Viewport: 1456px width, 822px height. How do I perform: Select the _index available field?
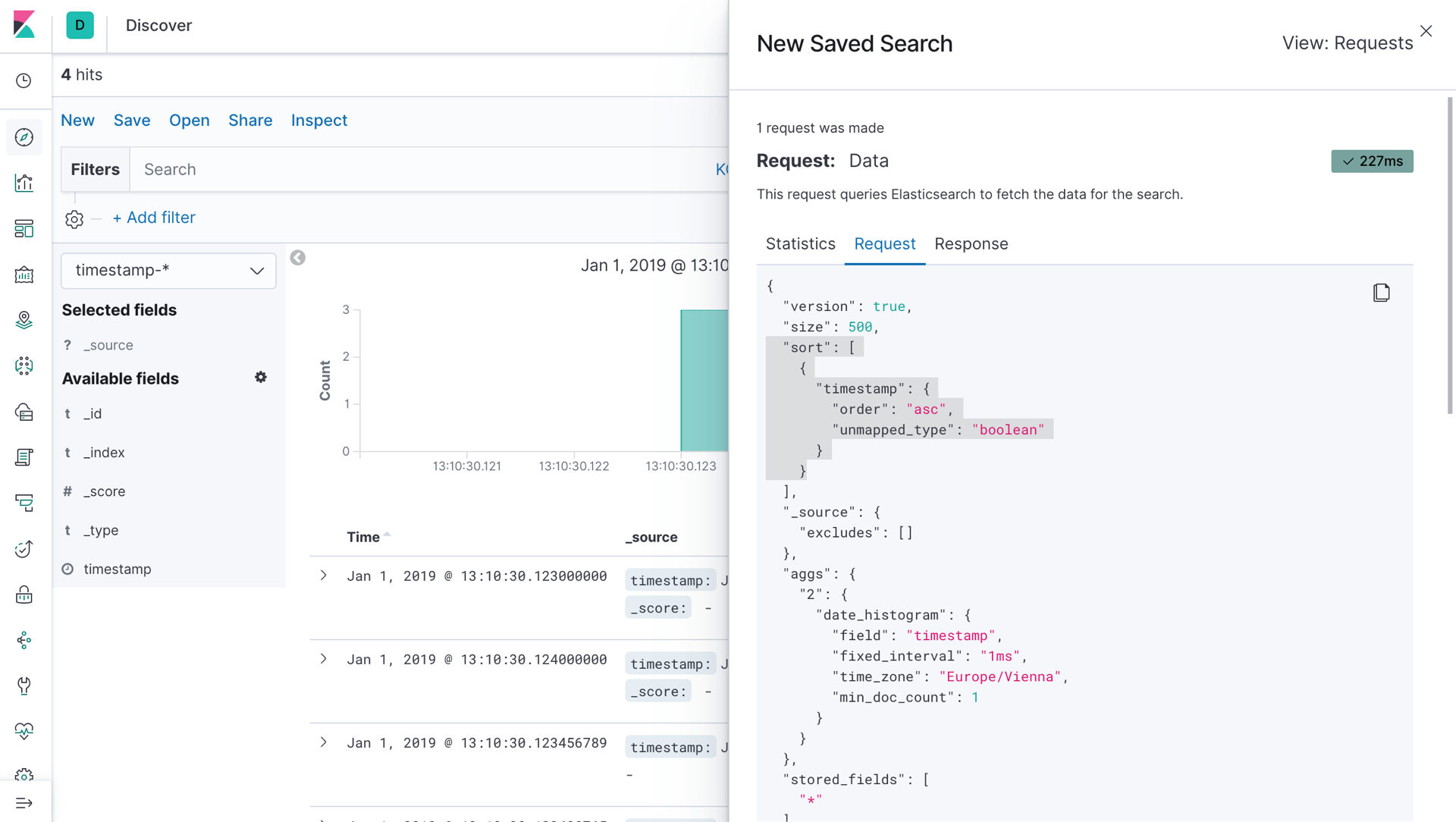point(104,453)
